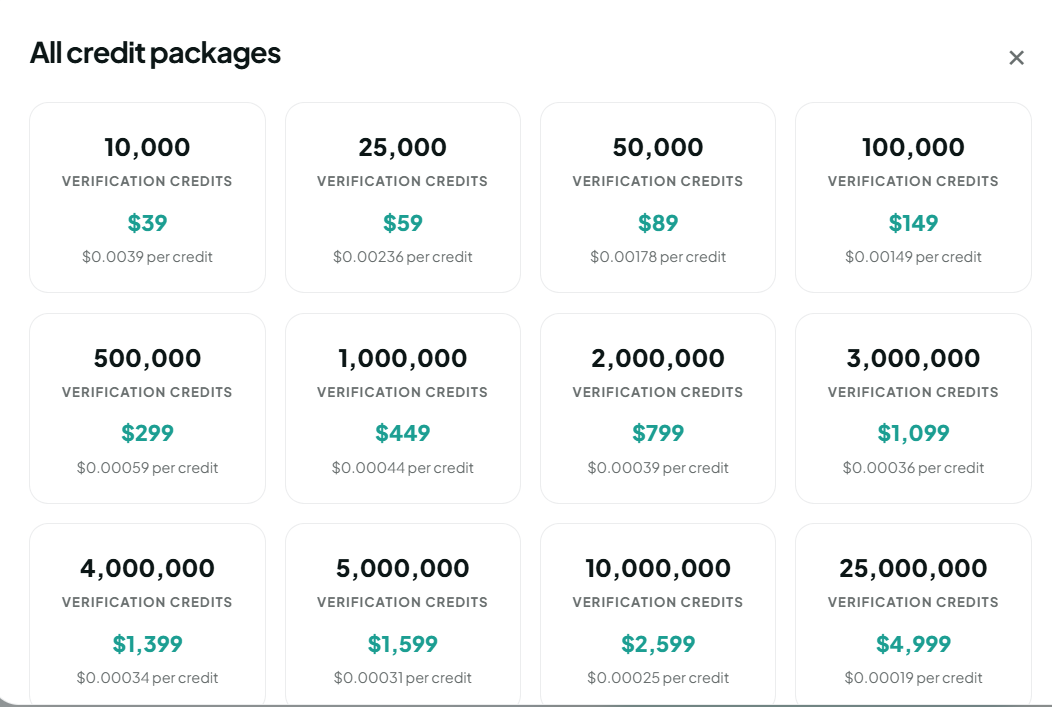Screen dimensions: 1052x707
Task: Click the $4,999 price text
Action: [x=913, y=644]
